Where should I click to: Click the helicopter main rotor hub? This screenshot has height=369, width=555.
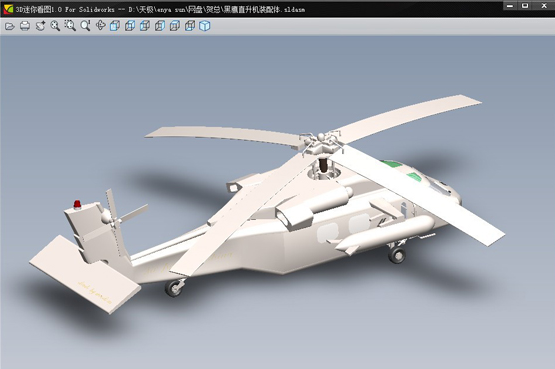pyautogui.click(x=321, y=142)
